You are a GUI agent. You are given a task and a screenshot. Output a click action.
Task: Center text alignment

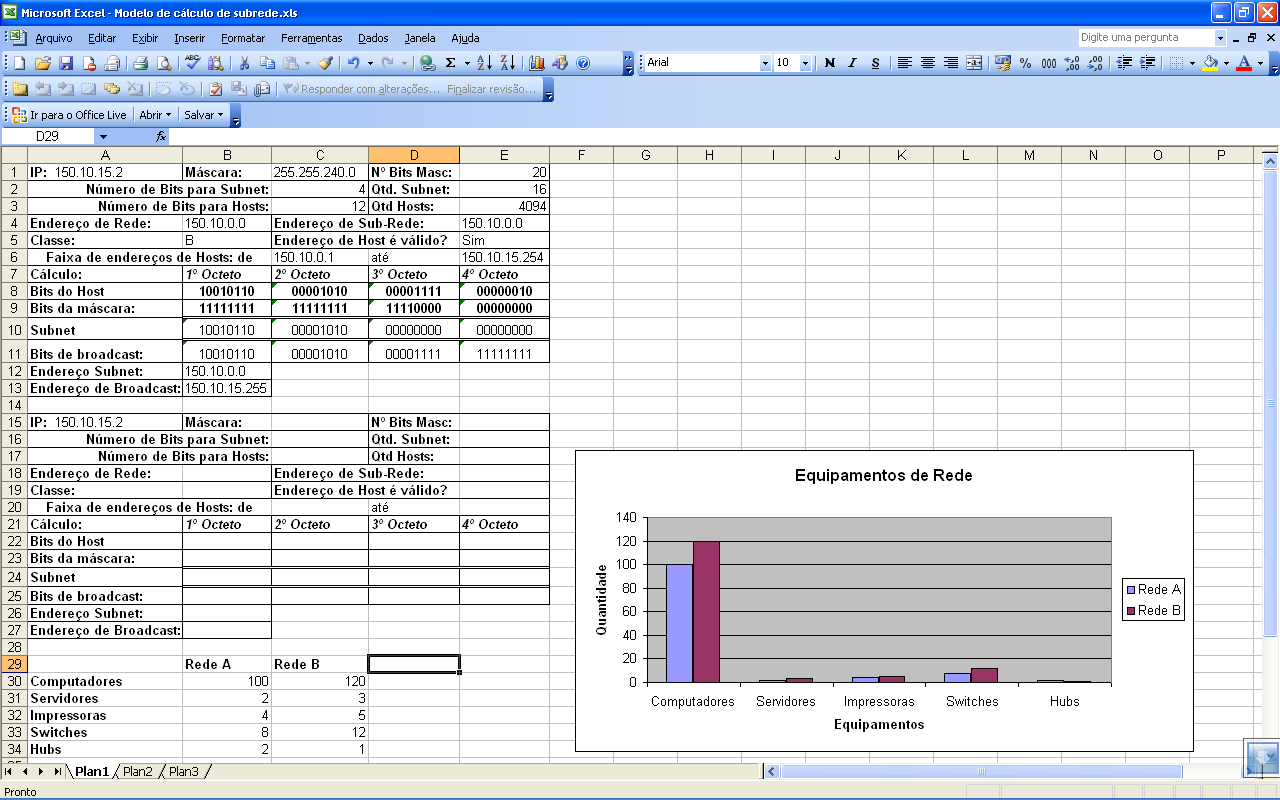pos(927,63)
